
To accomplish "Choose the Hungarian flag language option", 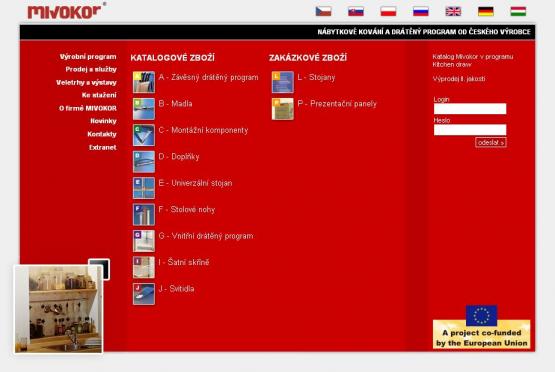I will pos(518,11).
